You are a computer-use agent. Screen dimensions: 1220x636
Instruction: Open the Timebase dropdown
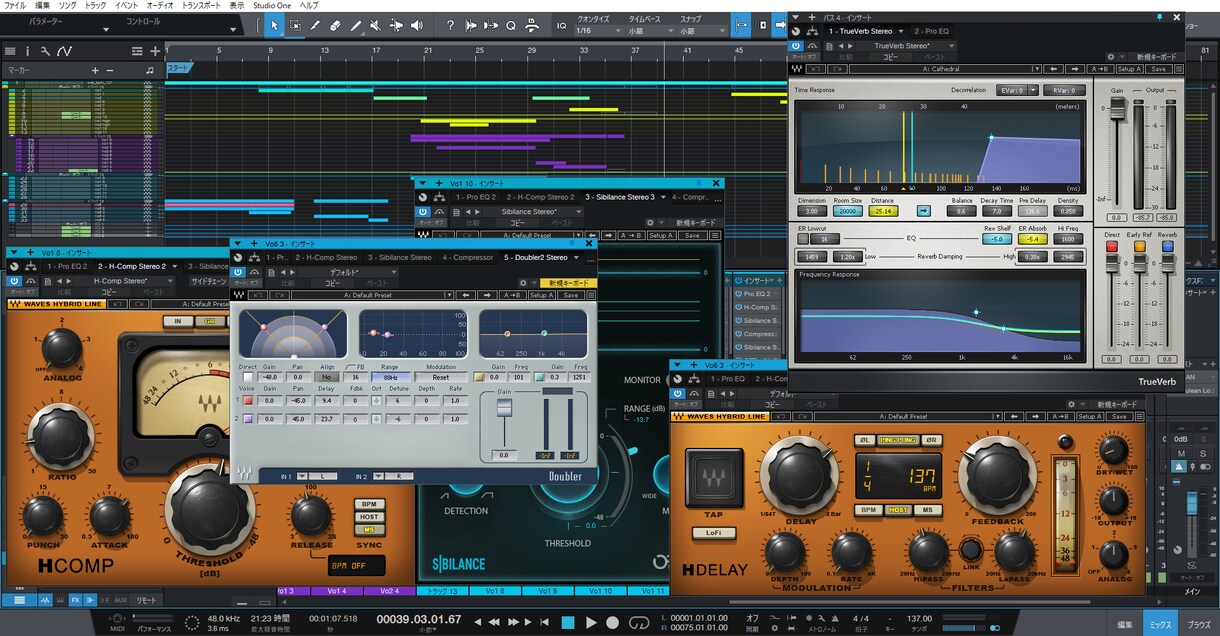[x=650, y=31]
